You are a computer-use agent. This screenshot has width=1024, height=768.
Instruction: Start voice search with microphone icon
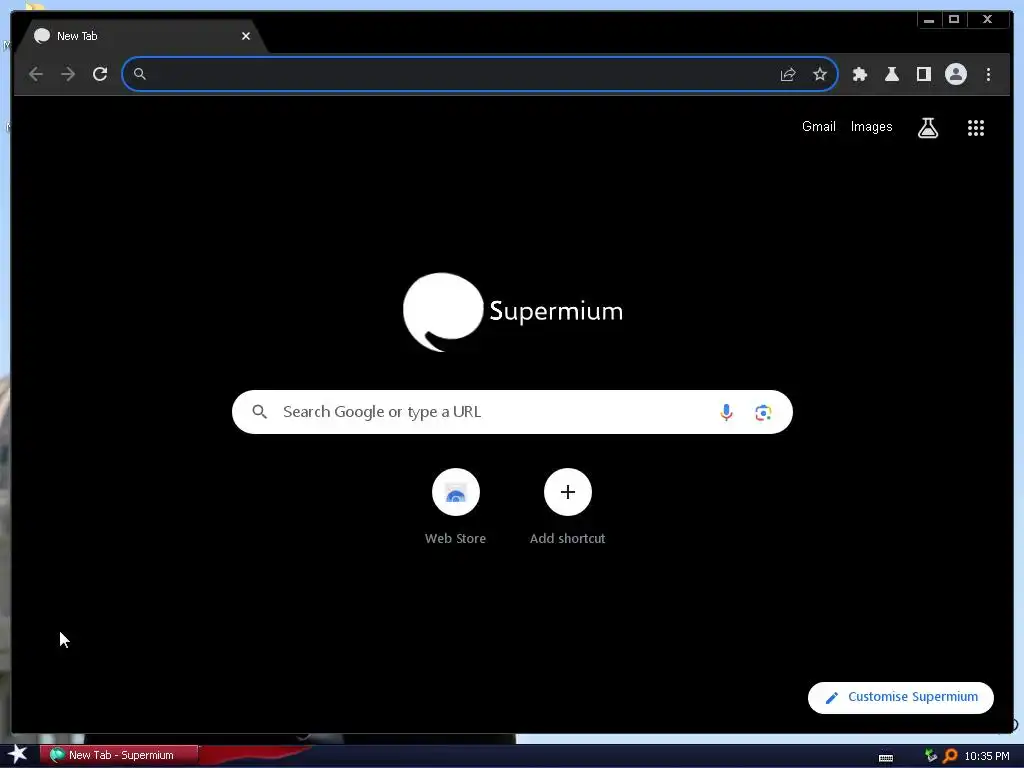click(x=726, y=412)
